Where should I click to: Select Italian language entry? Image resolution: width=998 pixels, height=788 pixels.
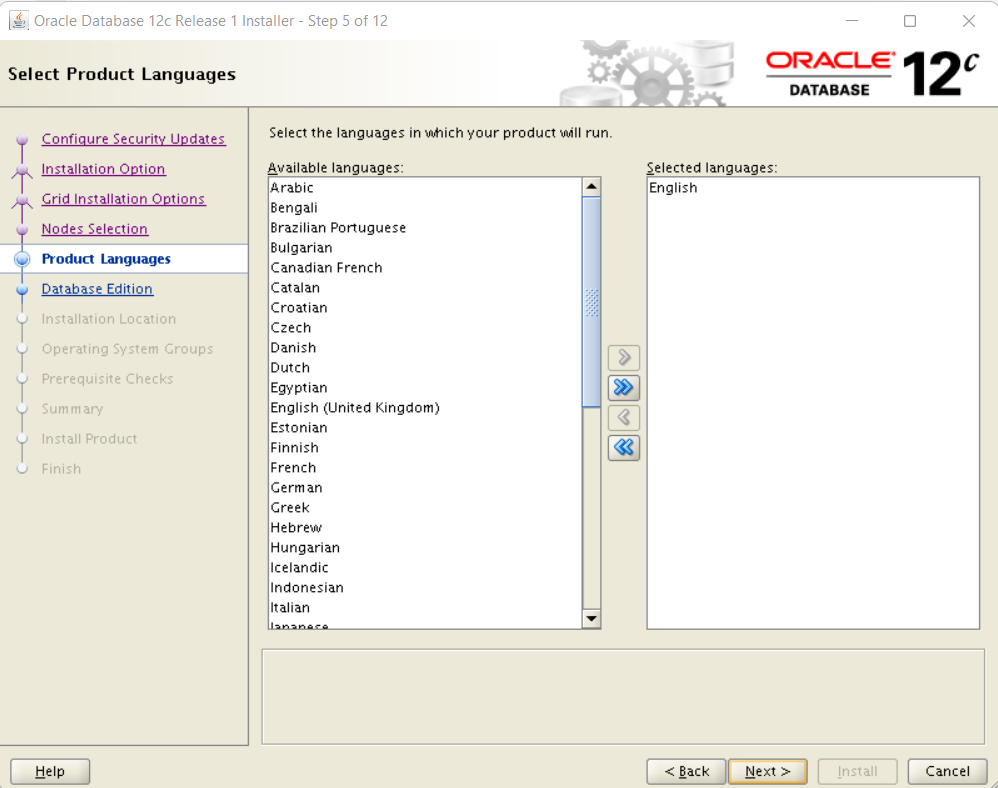(x=425, y=607)
